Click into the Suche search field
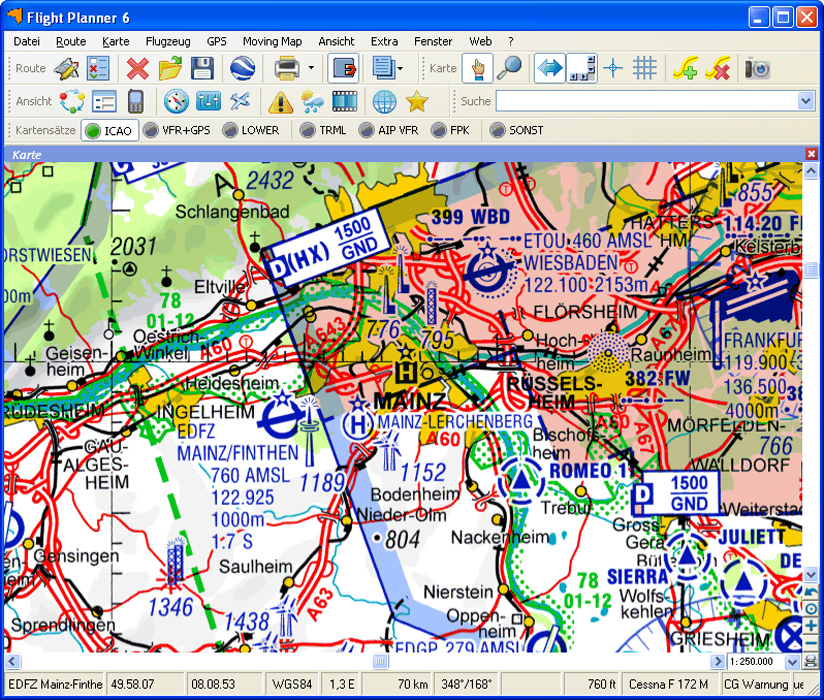This screenshot has height=700, width=824. [x=647, y=101]
